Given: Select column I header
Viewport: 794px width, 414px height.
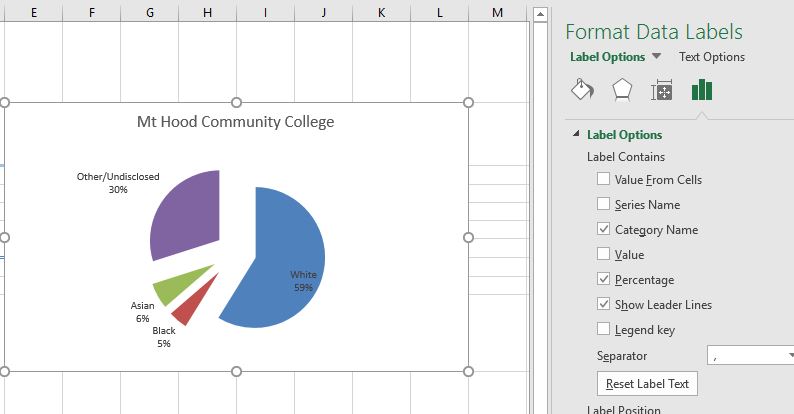Looking at the screenshot, I should point(265,12).
